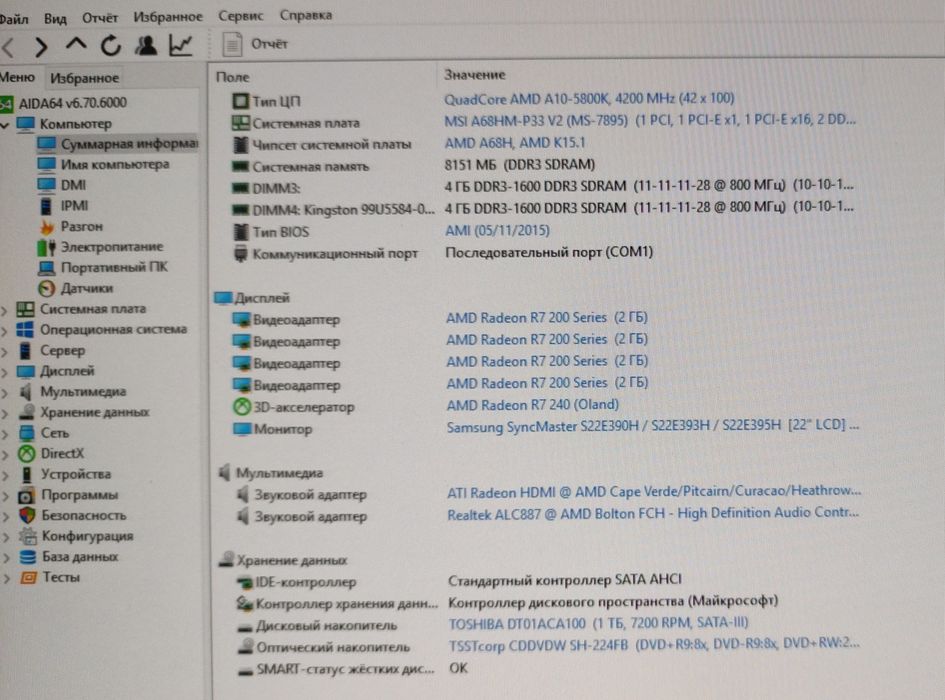Click the Поле column header

233,77
